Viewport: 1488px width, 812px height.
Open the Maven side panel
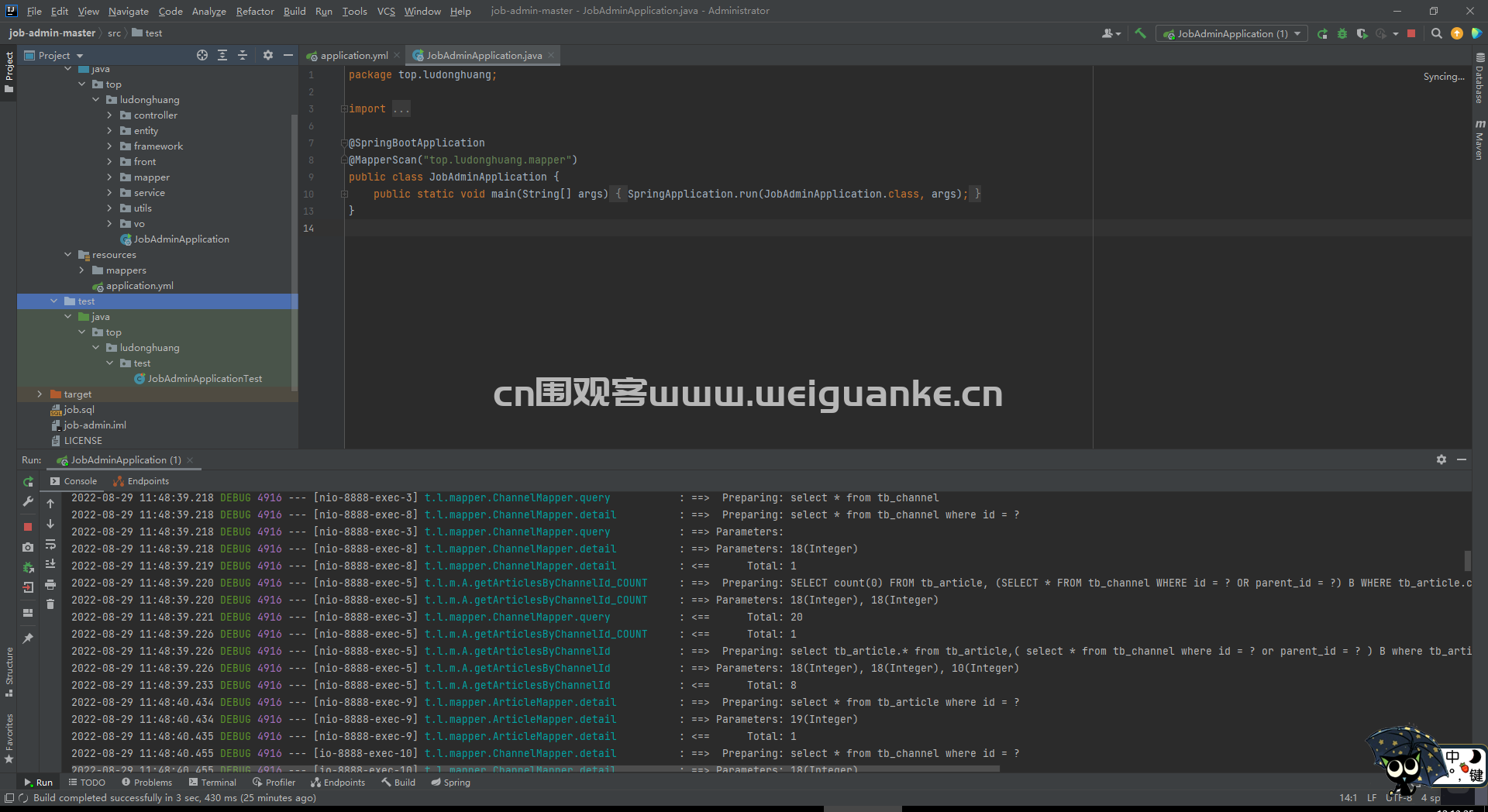pos(1479,140)
